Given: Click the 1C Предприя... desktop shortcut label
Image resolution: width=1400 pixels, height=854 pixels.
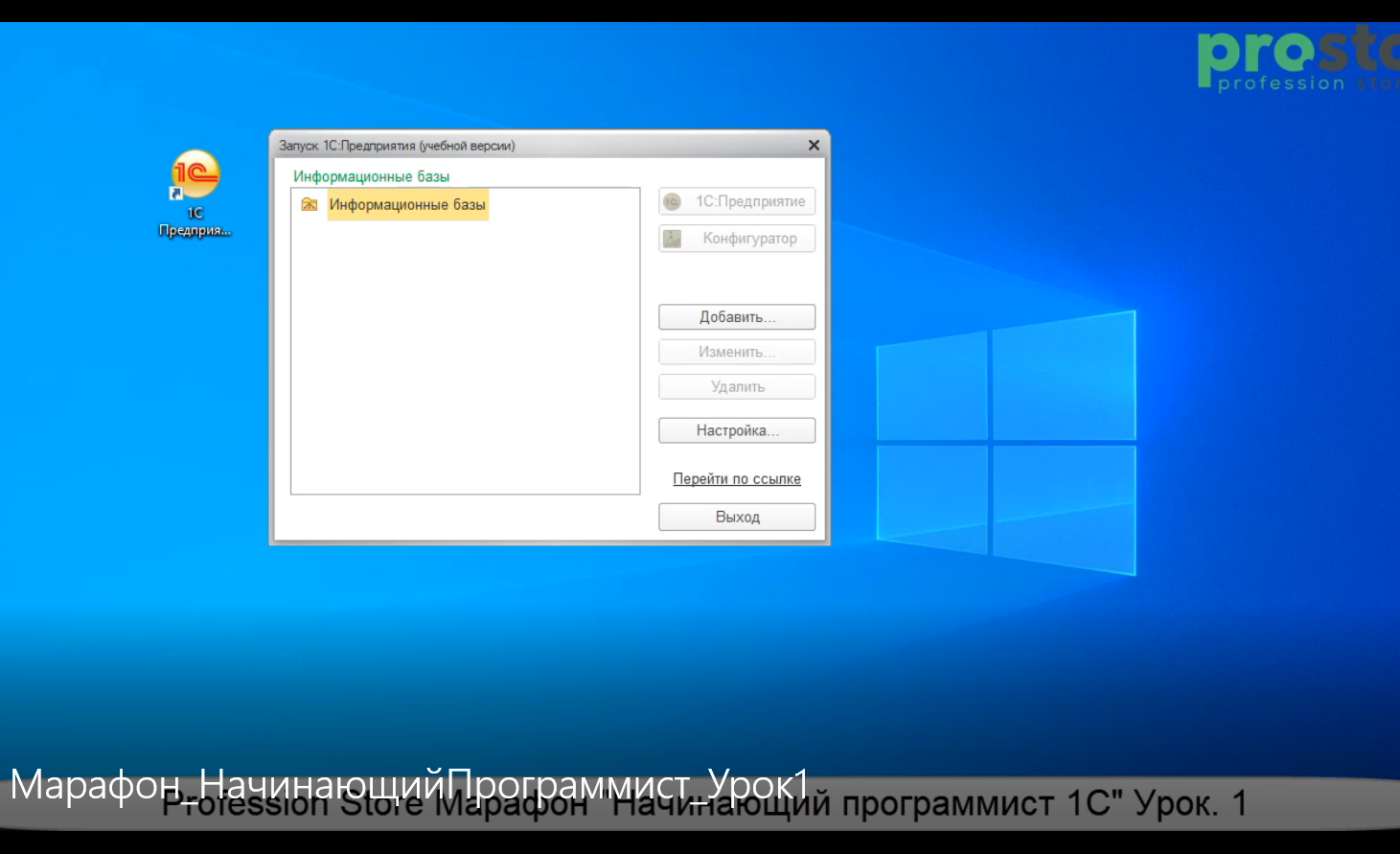Looking at the screenshot, I should [195, 222].
